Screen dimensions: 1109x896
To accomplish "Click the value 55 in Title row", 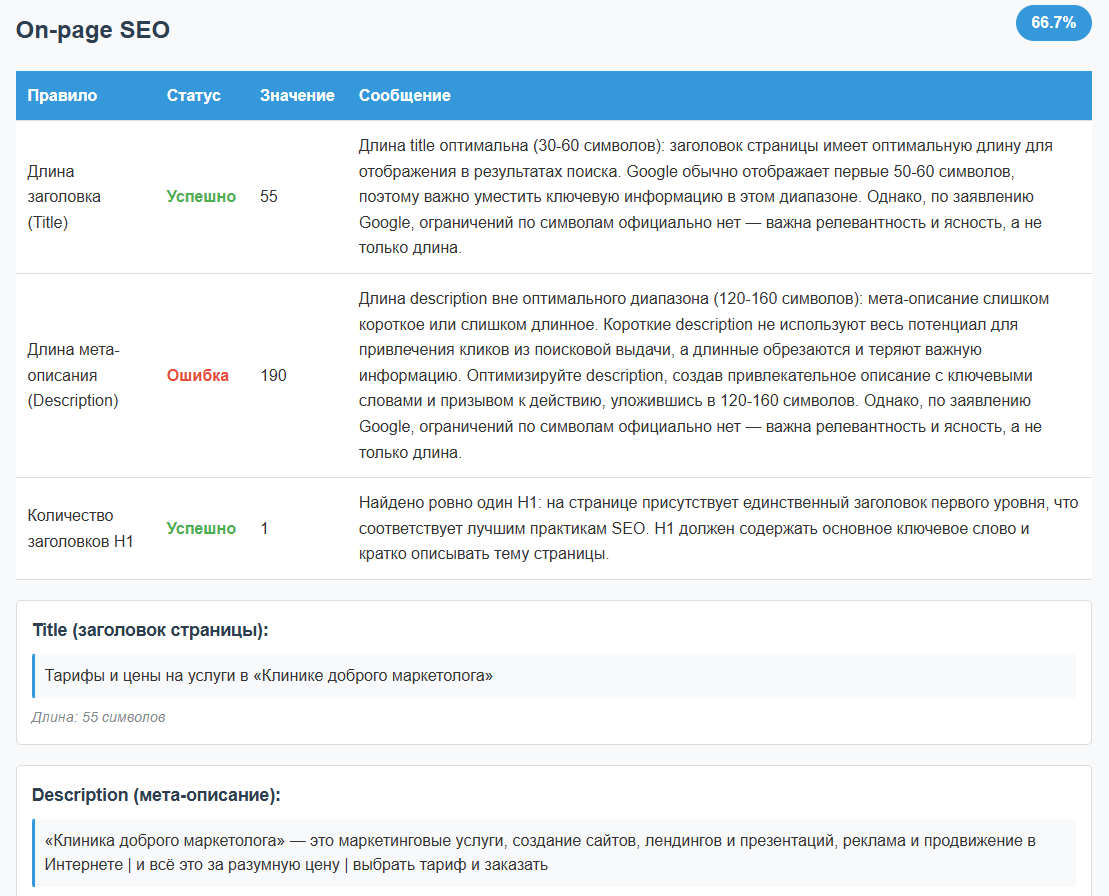I will tap(269, 197).
